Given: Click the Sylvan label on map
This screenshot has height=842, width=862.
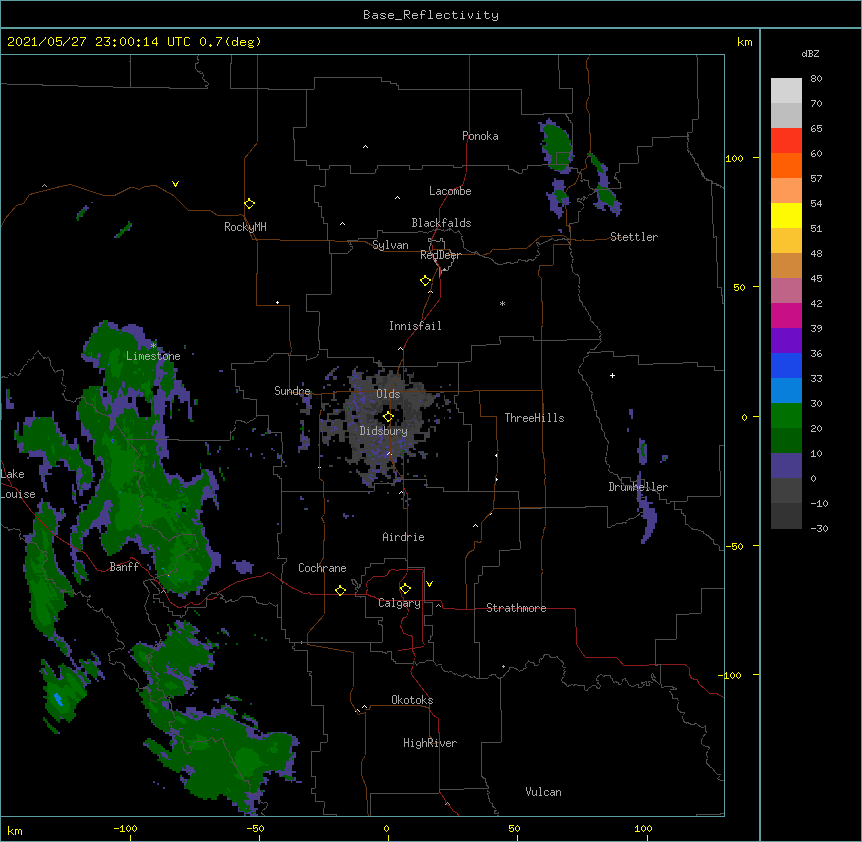Looking at the screenshot, I should coord(390,245).
